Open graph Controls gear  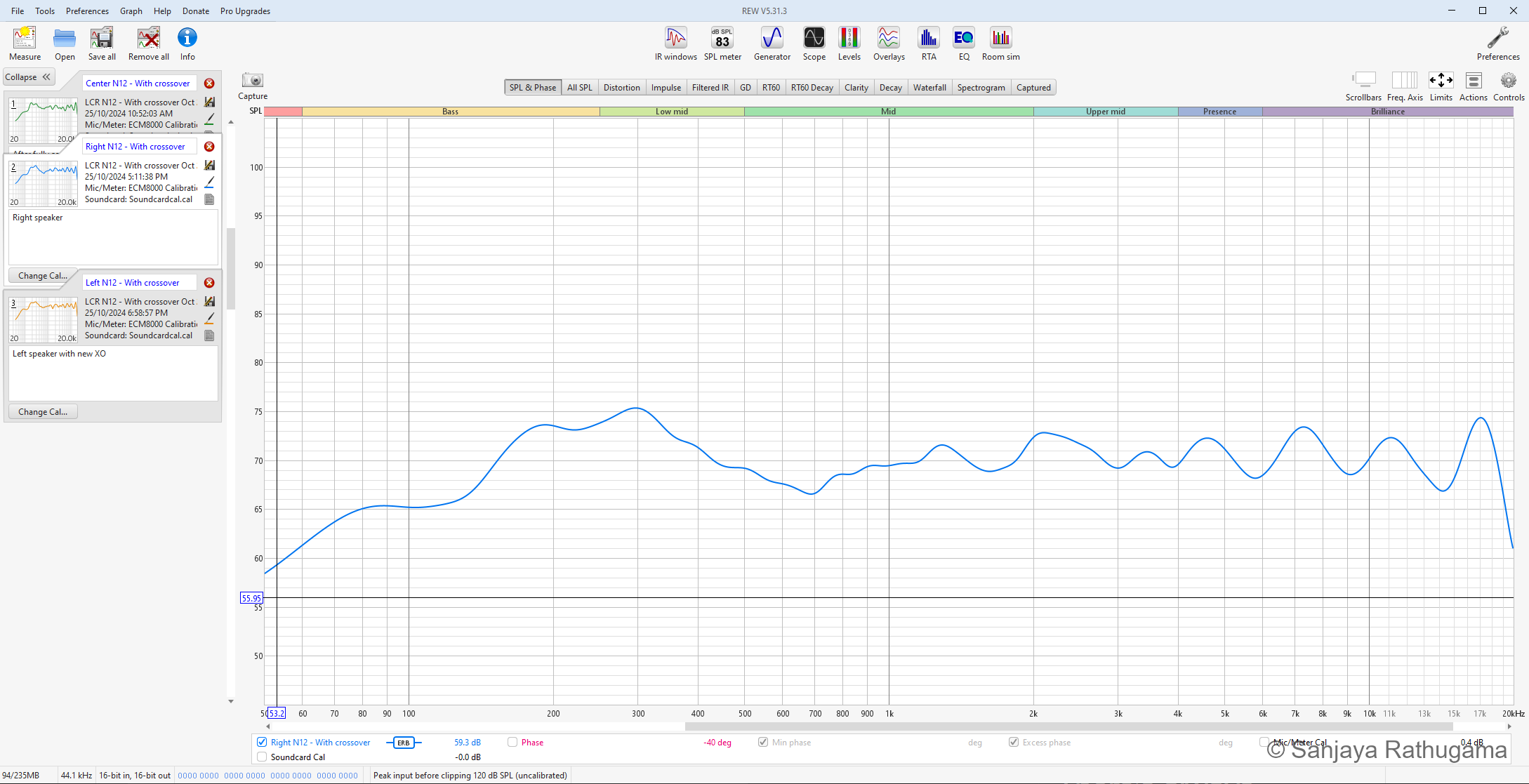(1509, 86)
